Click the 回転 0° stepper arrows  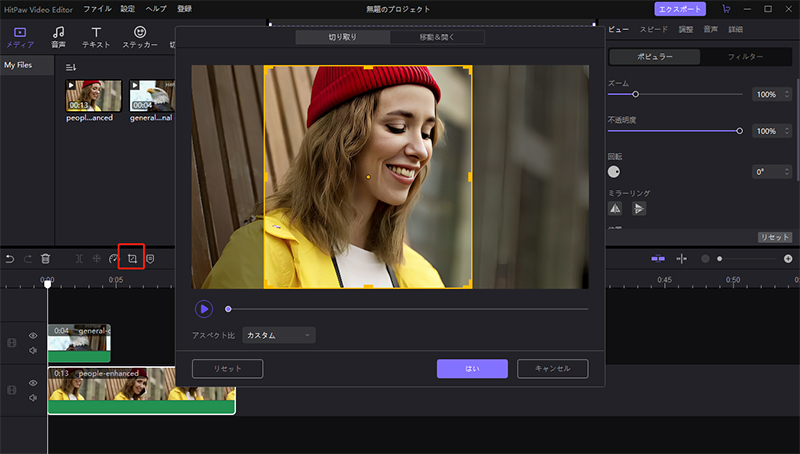[787, 172]
